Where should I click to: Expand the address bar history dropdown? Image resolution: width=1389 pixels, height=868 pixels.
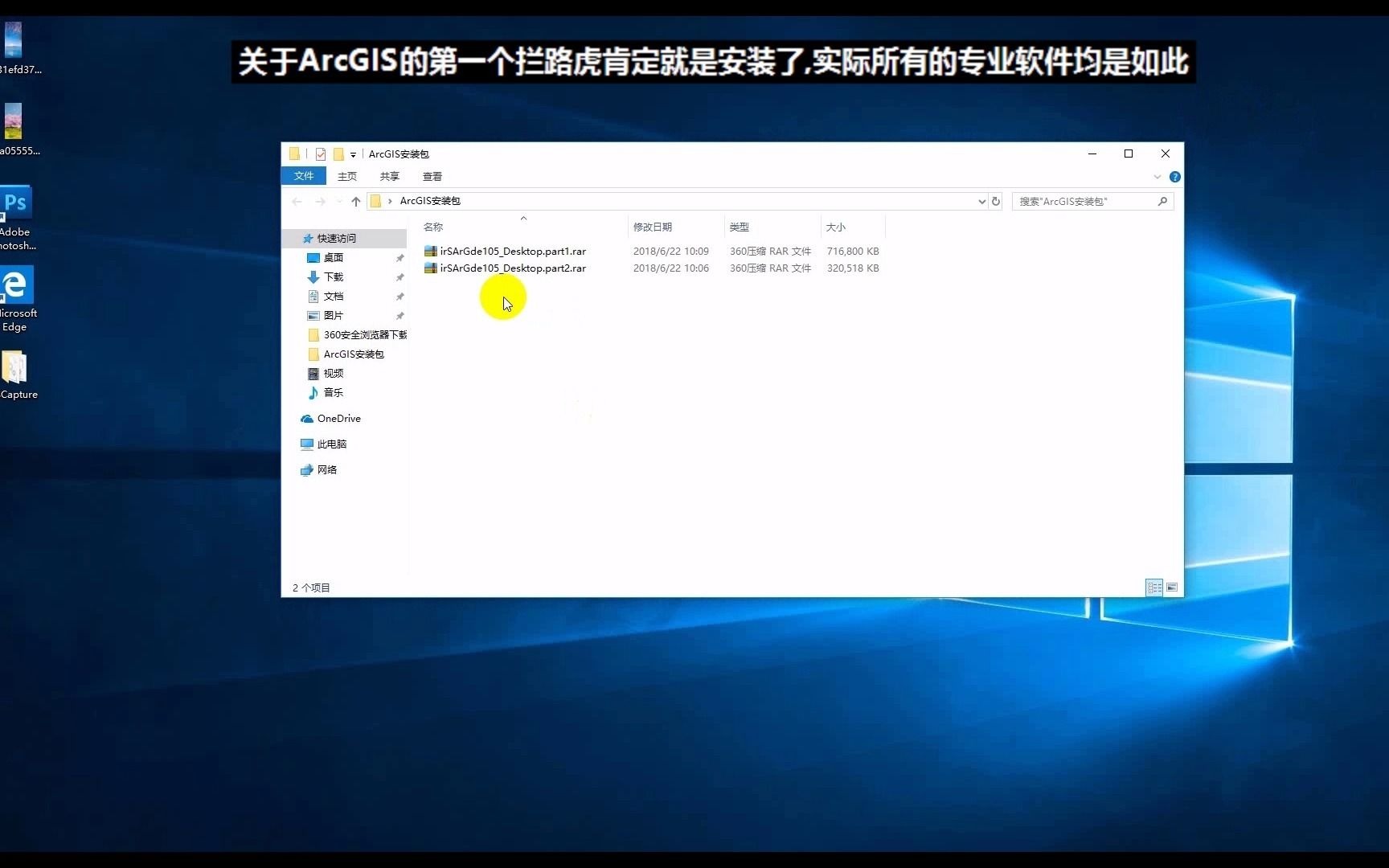(981, 202)
